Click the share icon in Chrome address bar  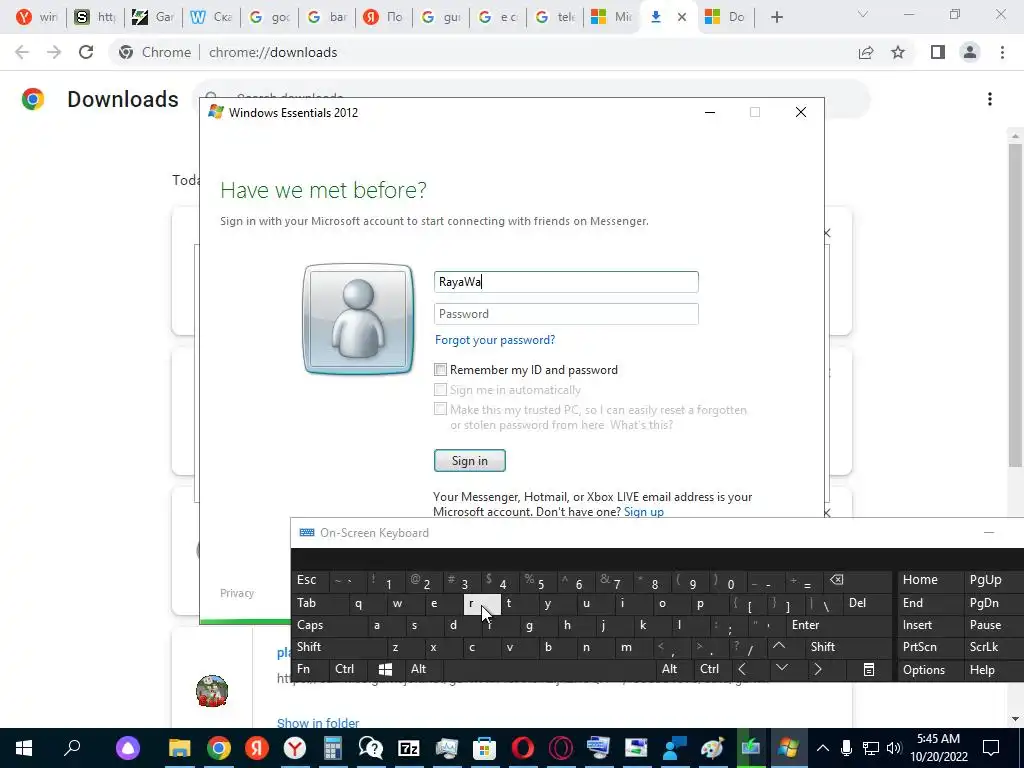tap(866, 52)
